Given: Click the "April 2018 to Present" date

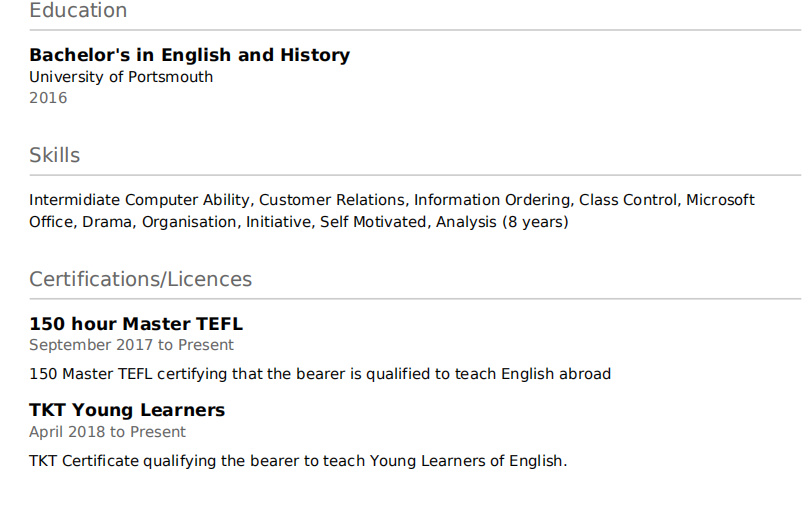Looking at the screenshot, I should [x=107, y=432].
